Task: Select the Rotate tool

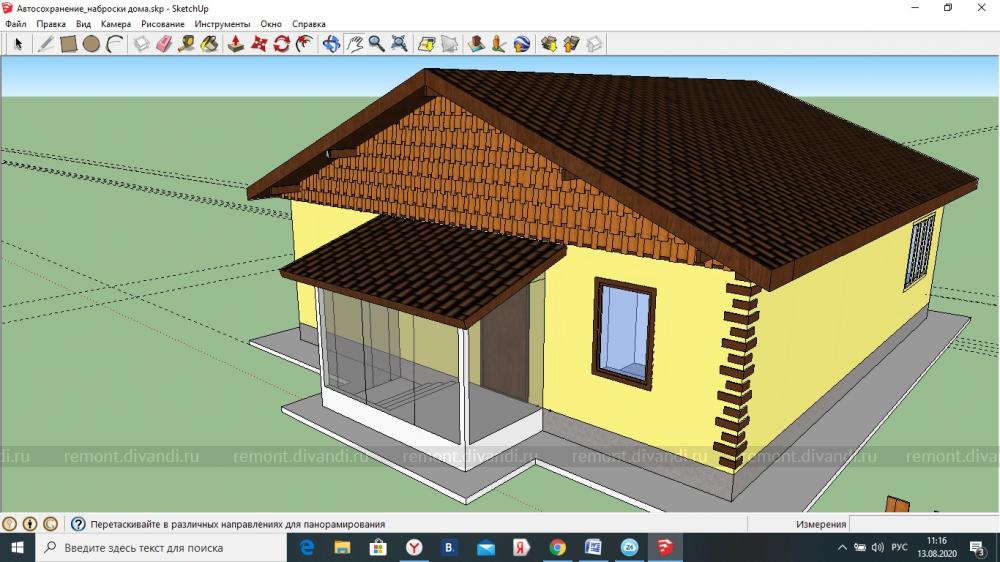Action: (x=282, y=44)
